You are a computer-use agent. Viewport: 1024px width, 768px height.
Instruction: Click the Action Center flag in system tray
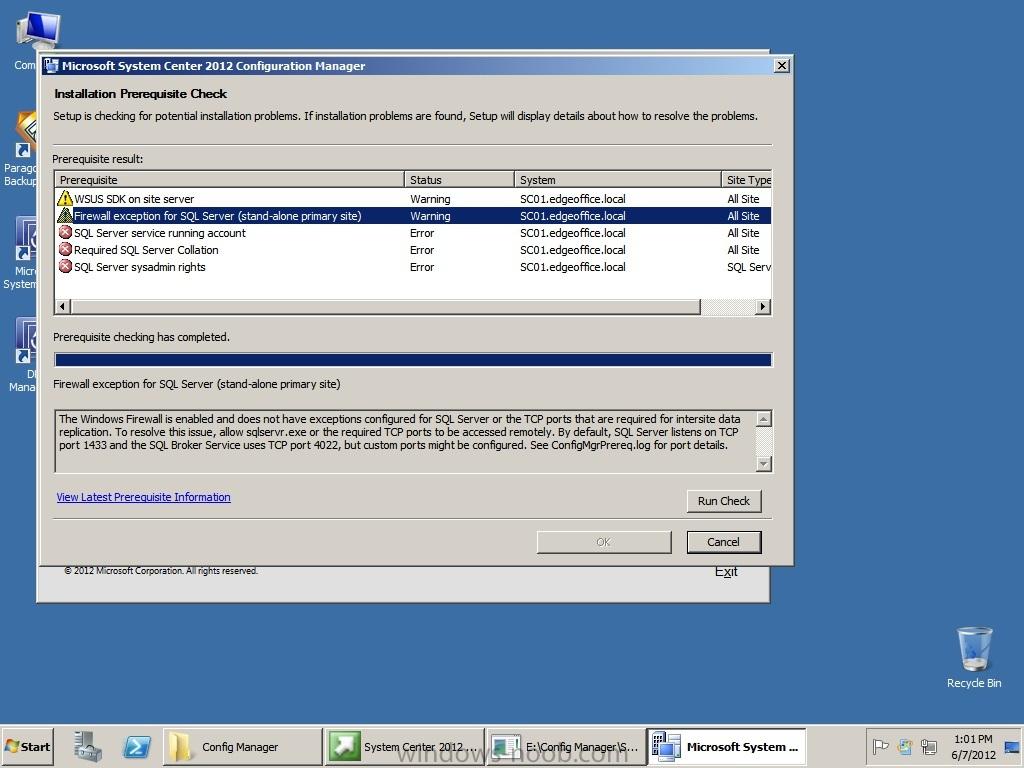coord(880,746)
